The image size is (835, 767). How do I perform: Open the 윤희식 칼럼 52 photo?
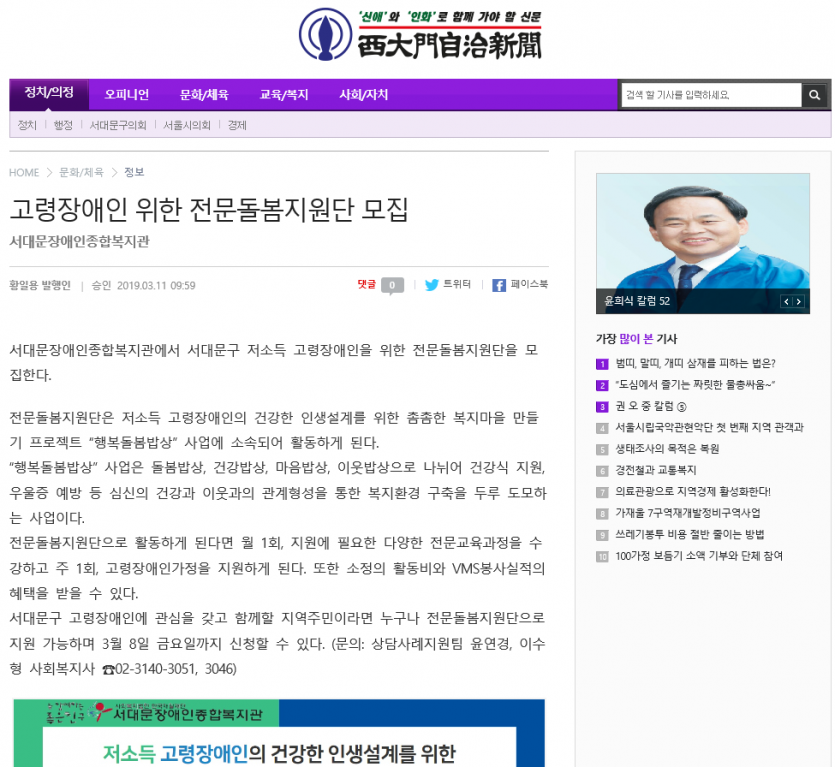(x=703, y=243)
